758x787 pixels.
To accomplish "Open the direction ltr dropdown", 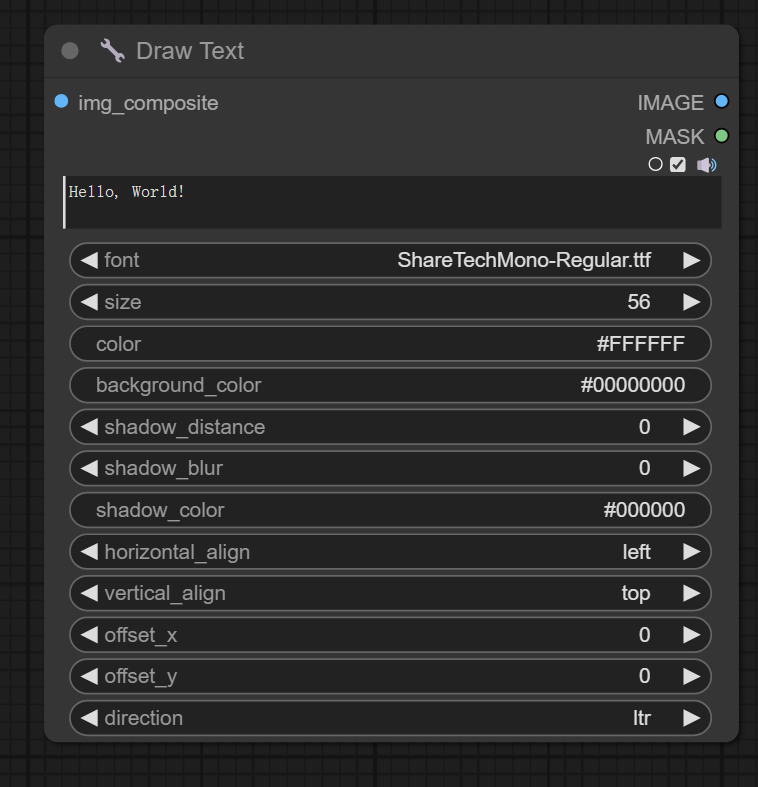I will [x=641, y=718].
